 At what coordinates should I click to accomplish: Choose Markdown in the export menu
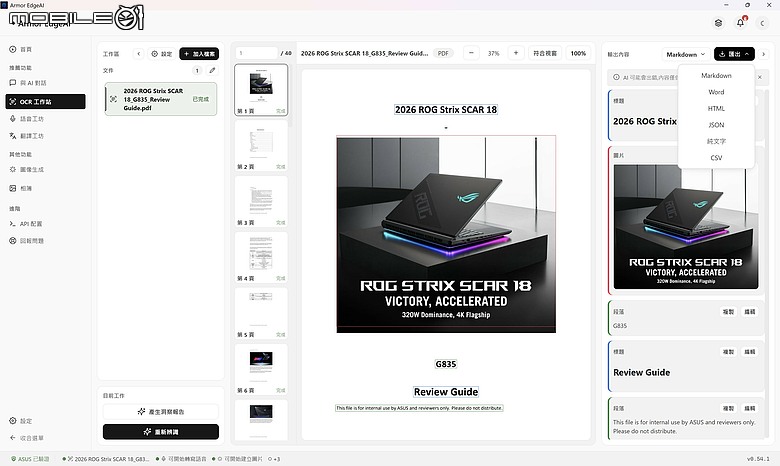716,76
